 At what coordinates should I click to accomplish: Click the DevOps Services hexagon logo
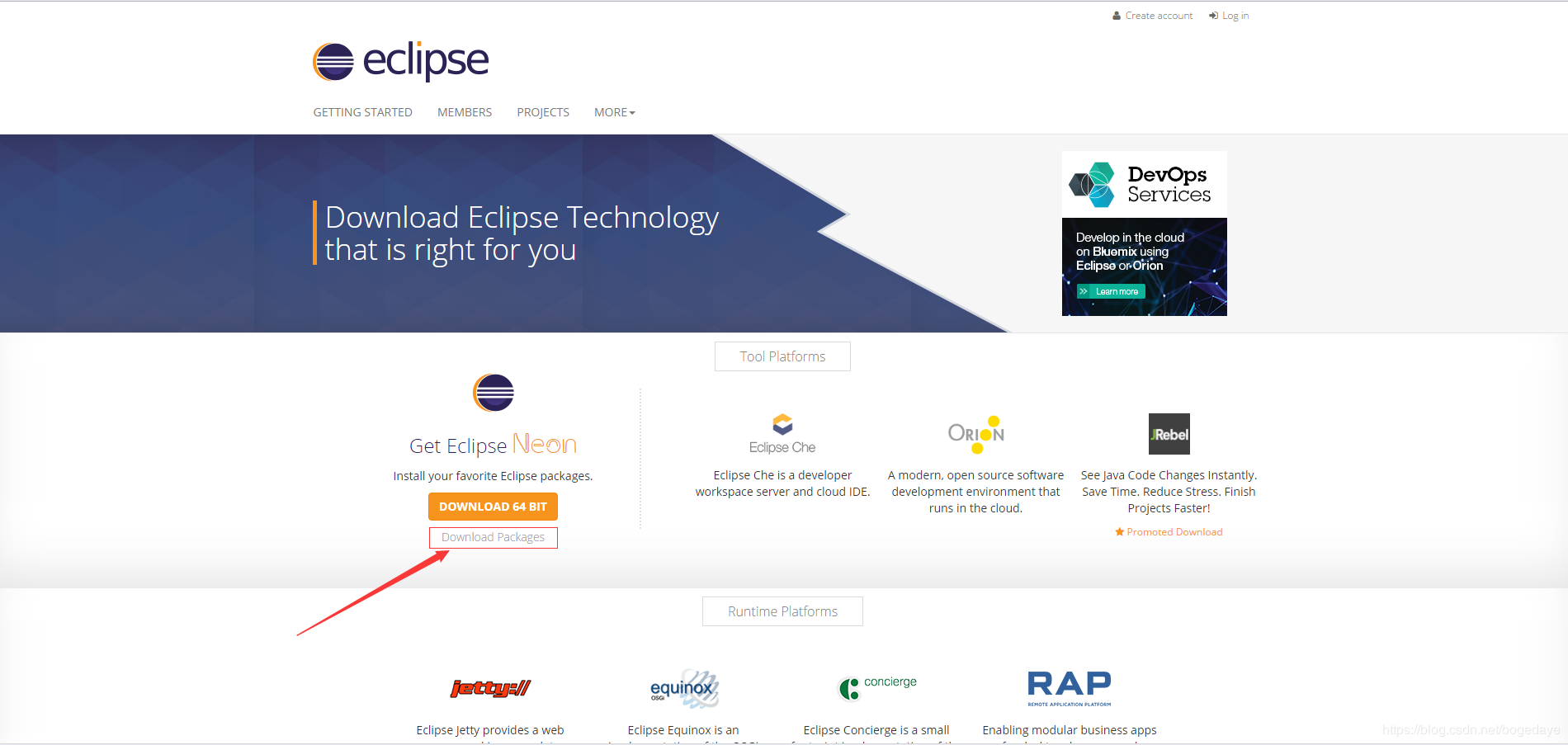(x=1093, y=184)
